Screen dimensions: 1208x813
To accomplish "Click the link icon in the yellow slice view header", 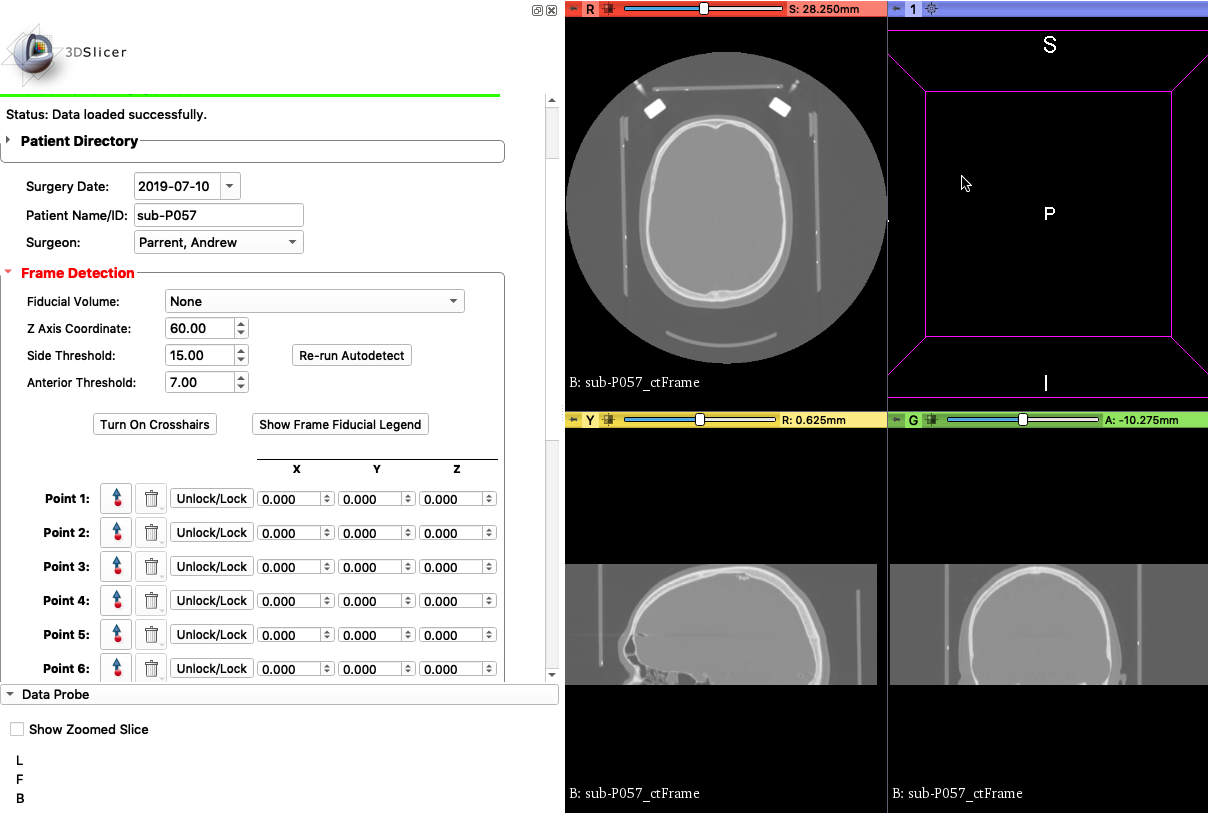I will (607, 420).
